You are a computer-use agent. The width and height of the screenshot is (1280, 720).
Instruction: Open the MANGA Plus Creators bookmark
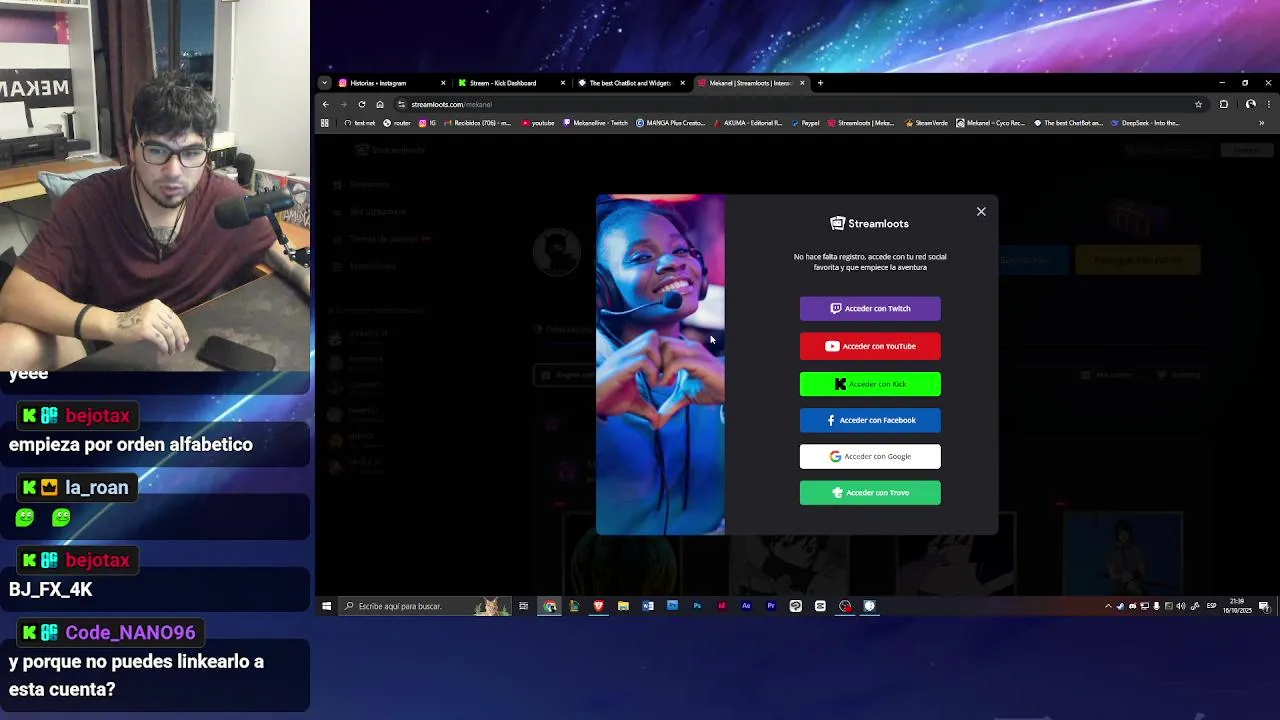[670, 123]
